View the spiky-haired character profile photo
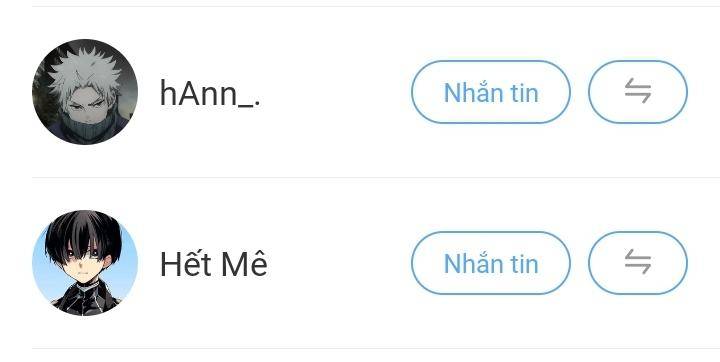720x362 pixels. (85, 92)
